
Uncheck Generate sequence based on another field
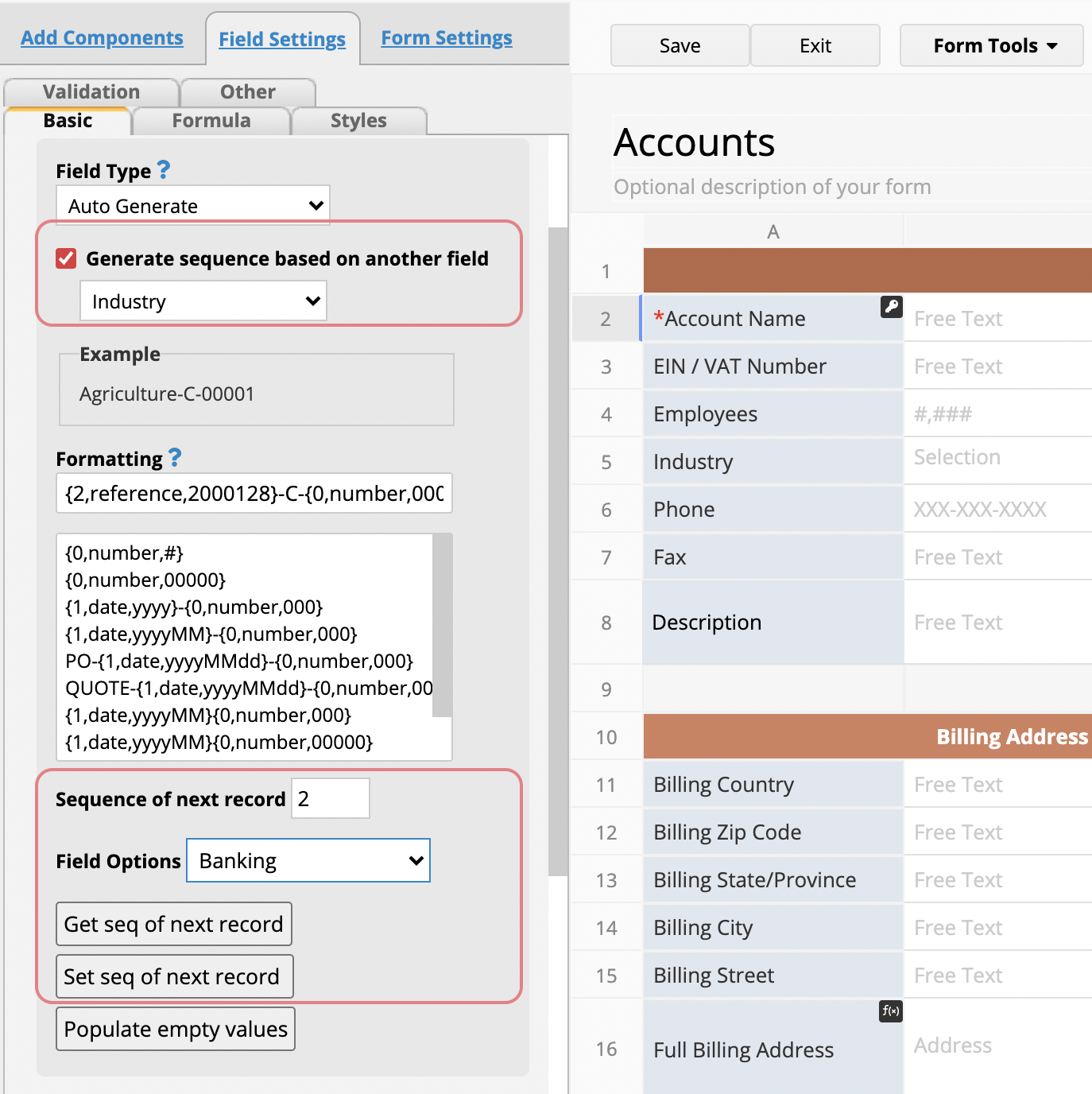[x=66, y=258]
